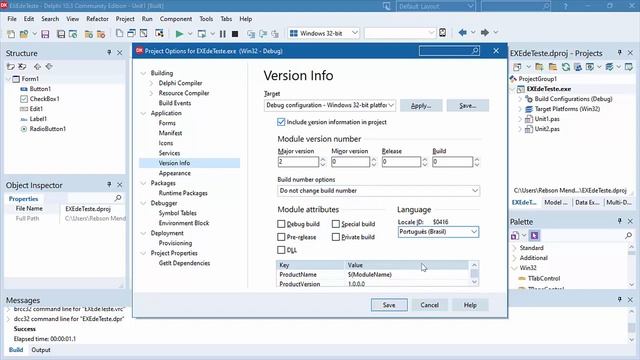The height and width of the screenshot is (360, 640).
Task: Expand the Delphi Compiler node
Action: (x=151, y=83)
